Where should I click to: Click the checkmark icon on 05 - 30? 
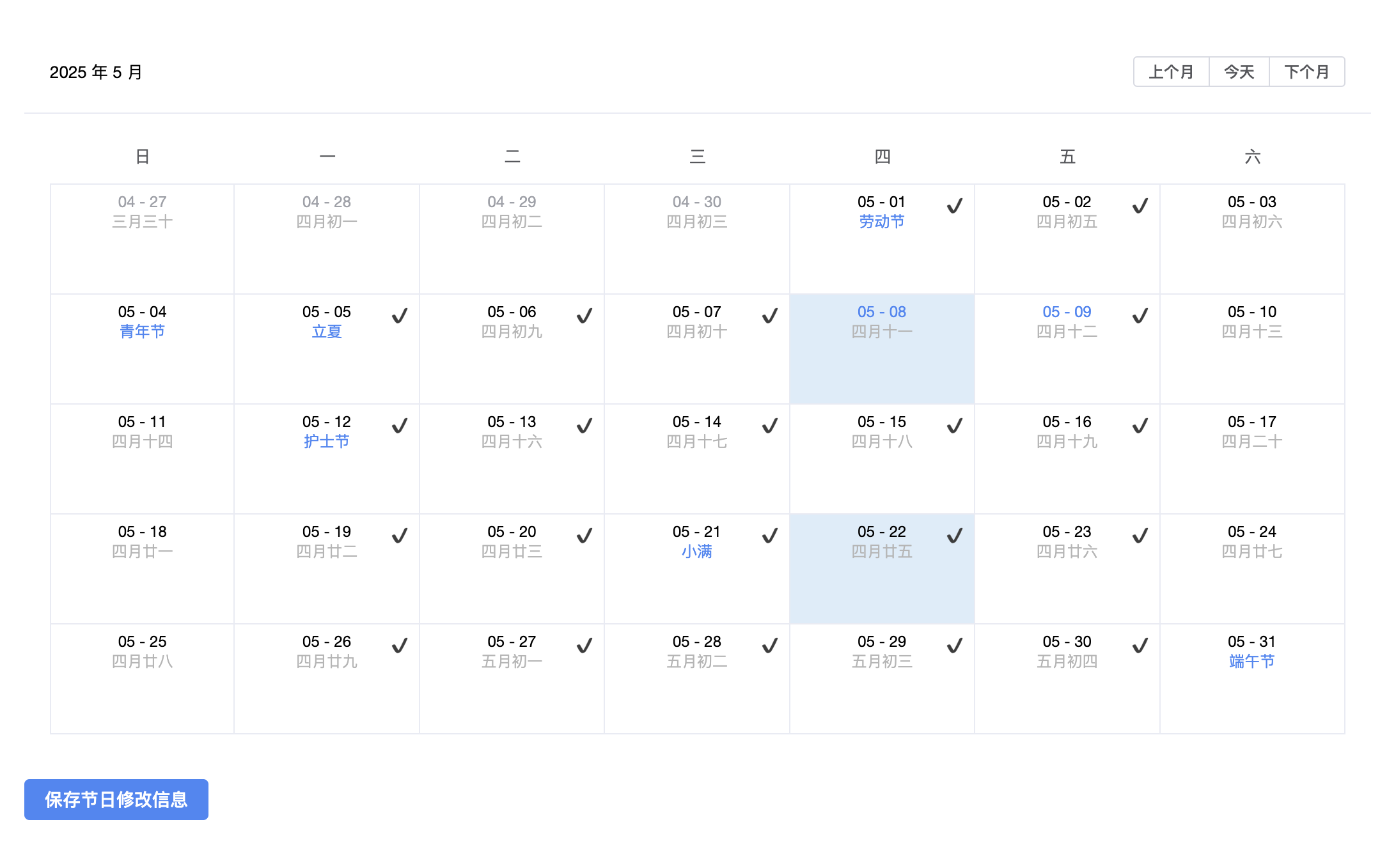(x=1140, y=646)
